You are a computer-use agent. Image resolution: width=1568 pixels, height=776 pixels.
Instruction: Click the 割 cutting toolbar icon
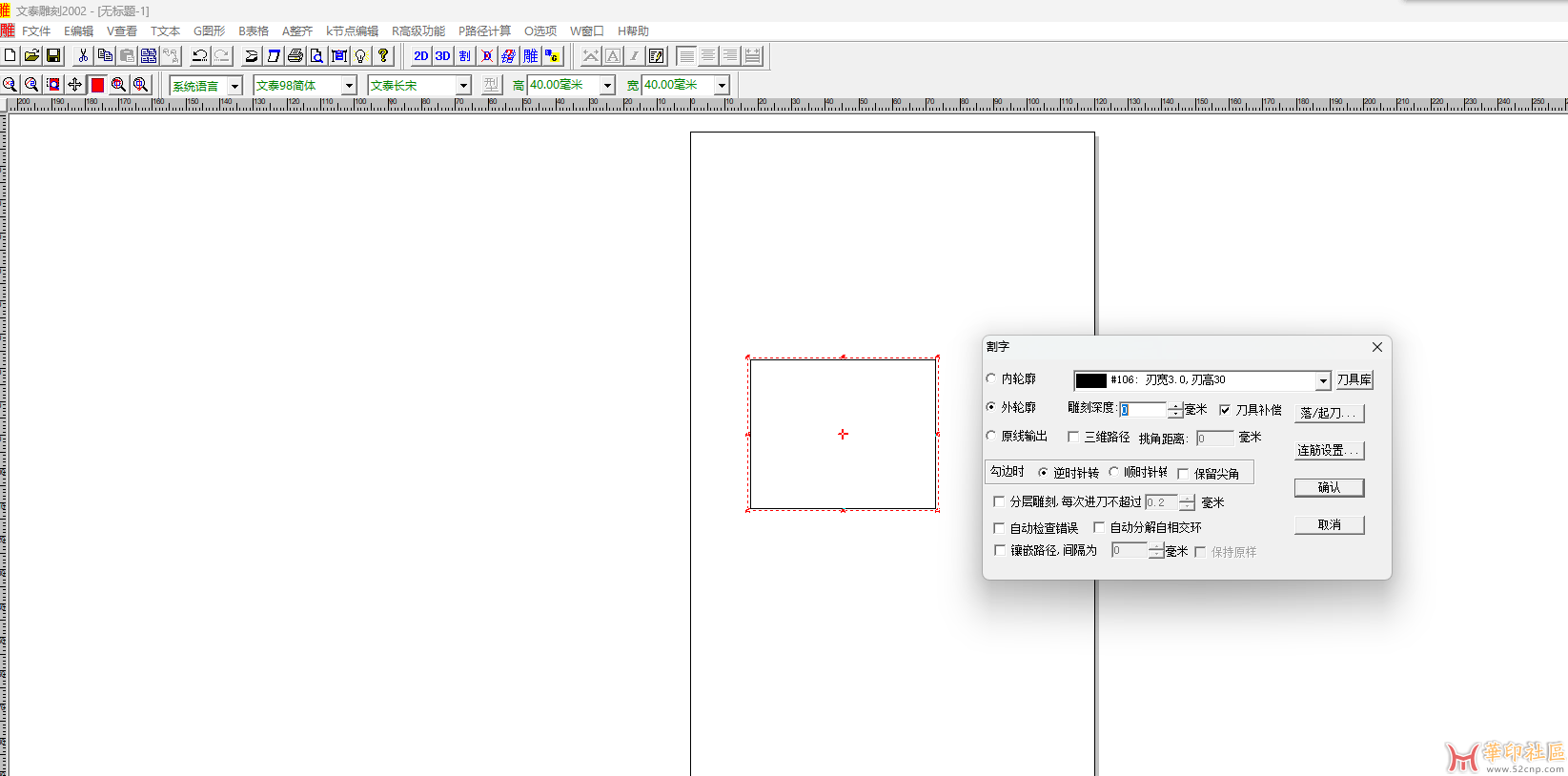coord(464,55)
